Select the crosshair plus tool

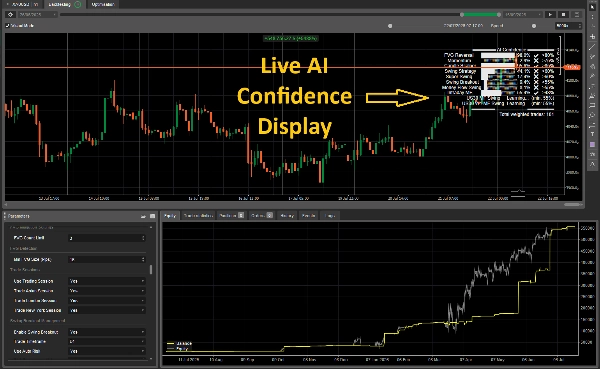(592, 37)
